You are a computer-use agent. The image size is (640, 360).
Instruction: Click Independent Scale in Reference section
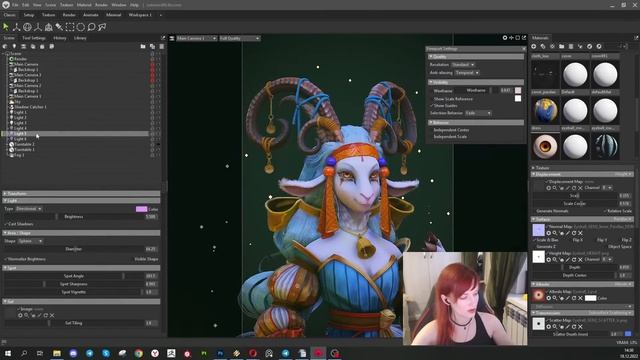coord(450,137)
